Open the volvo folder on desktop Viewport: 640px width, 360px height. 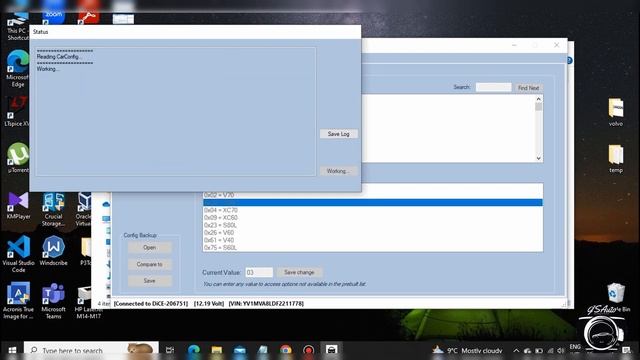pos(616,113)
